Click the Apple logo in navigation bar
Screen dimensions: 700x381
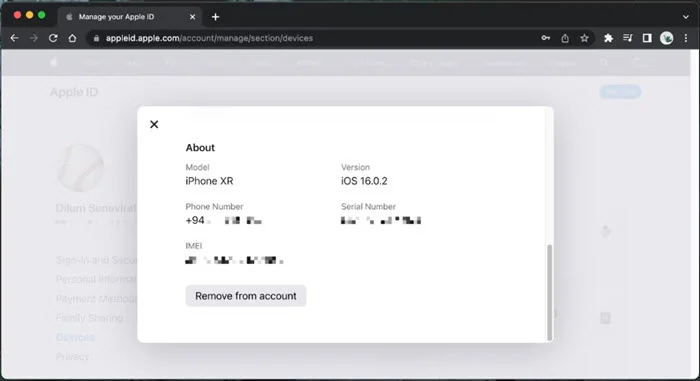(54, 63)
